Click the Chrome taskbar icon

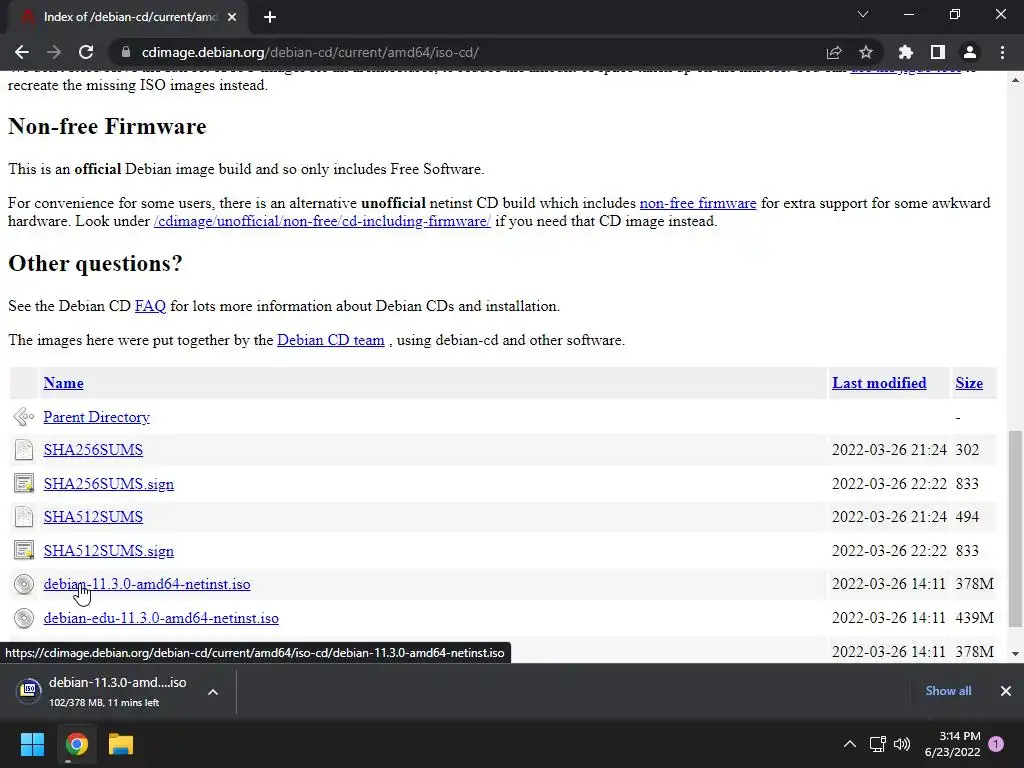click(x=76, y=744)
